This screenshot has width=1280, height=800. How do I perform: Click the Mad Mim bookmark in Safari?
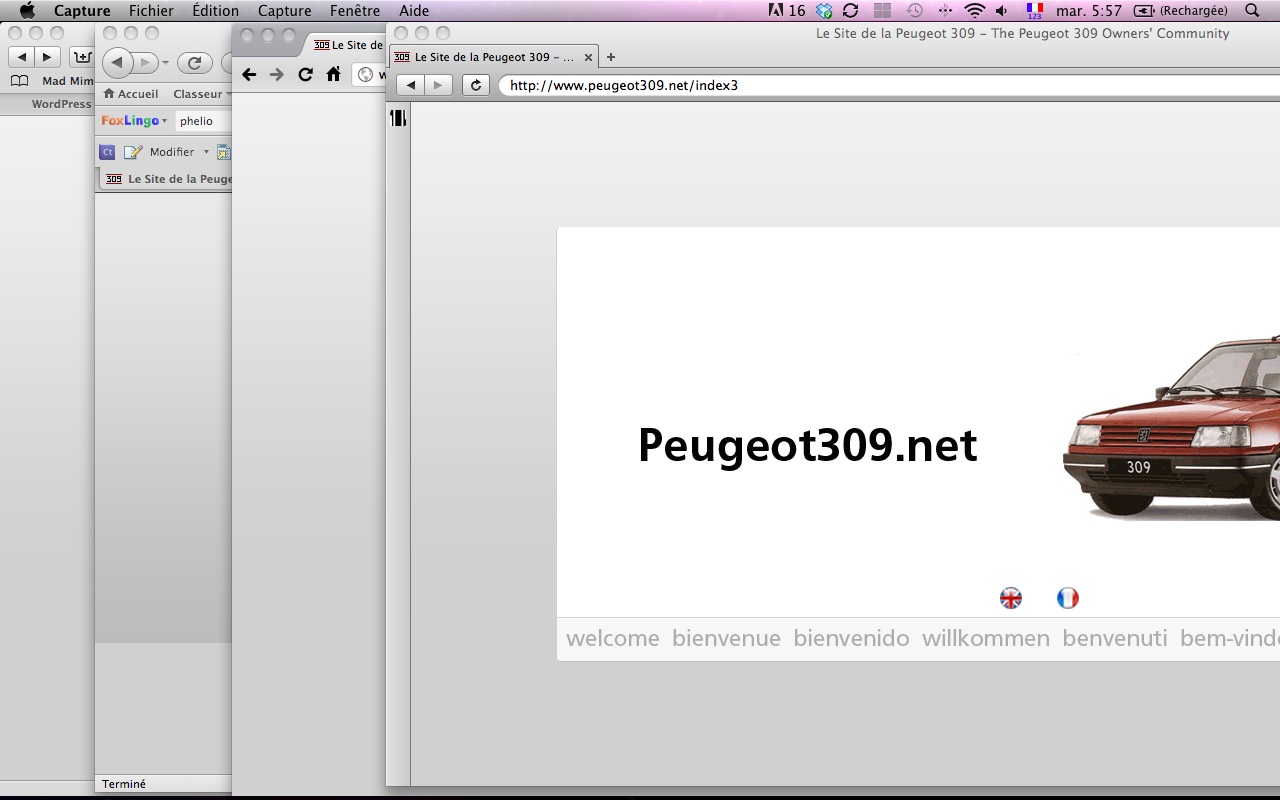pos(67,81)
